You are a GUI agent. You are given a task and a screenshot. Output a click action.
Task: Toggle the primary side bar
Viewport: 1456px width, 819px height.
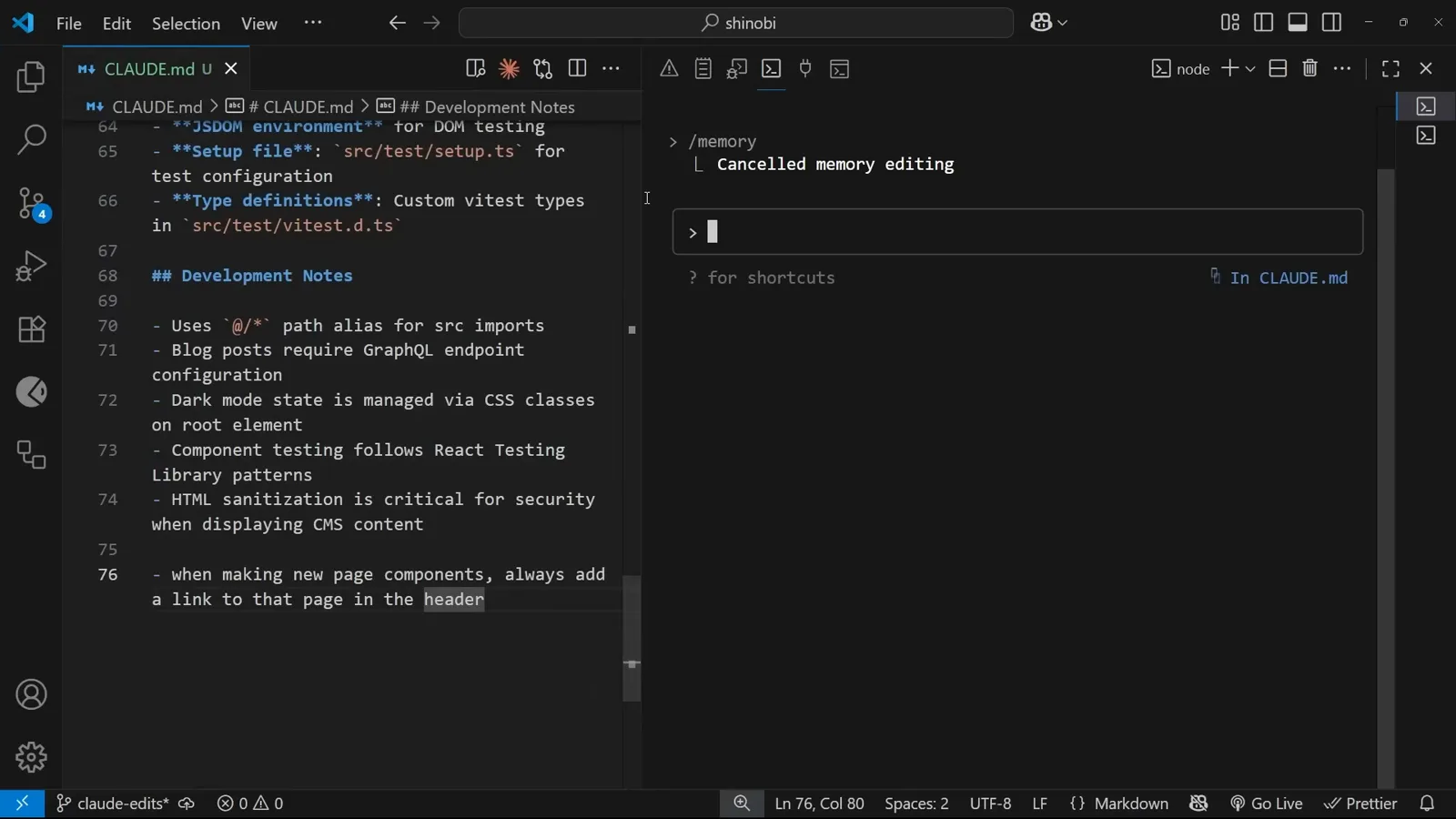click(1264, 23)
